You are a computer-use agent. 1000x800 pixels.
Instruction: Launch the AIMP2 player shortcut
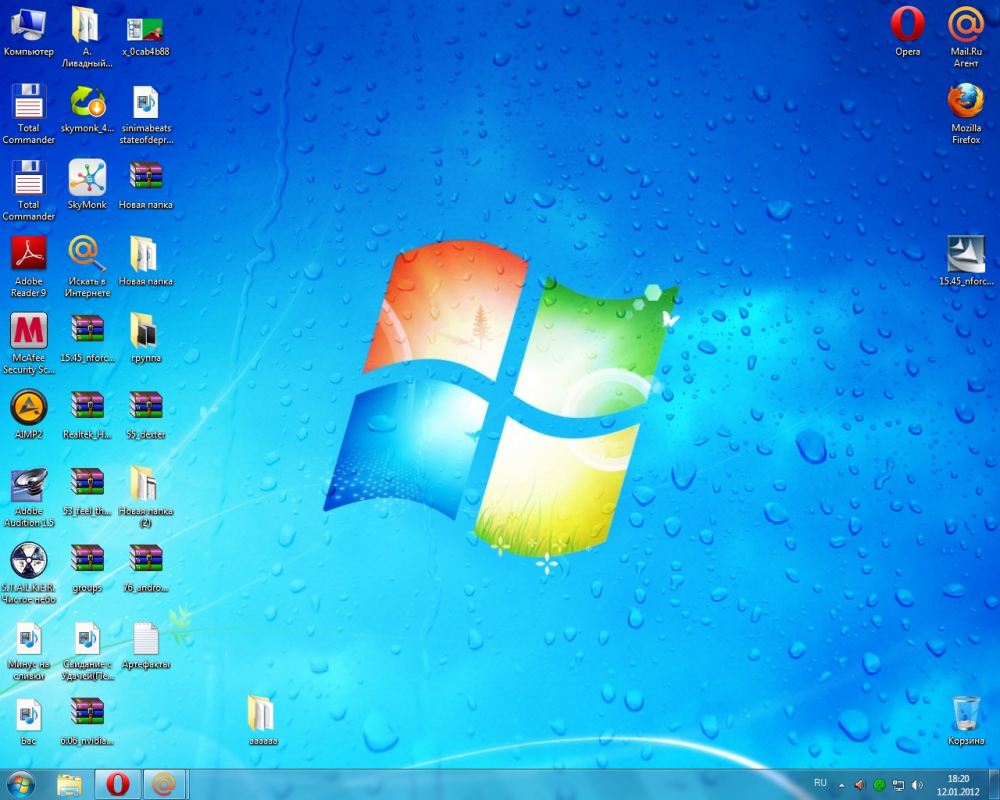(29, 415)
